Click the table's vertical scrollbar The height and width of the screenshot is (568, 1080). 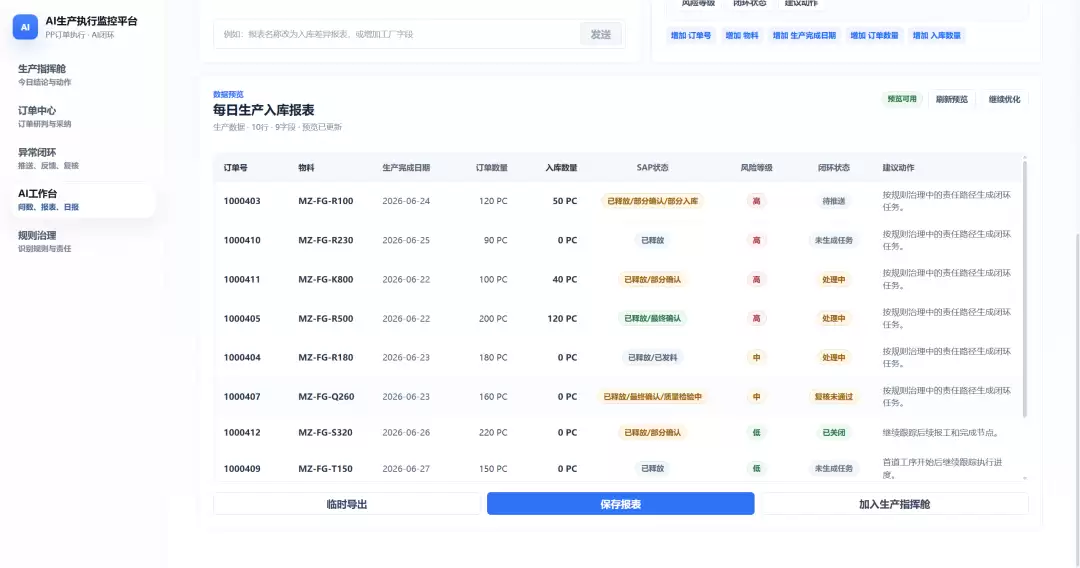(x=1025, y=289)
